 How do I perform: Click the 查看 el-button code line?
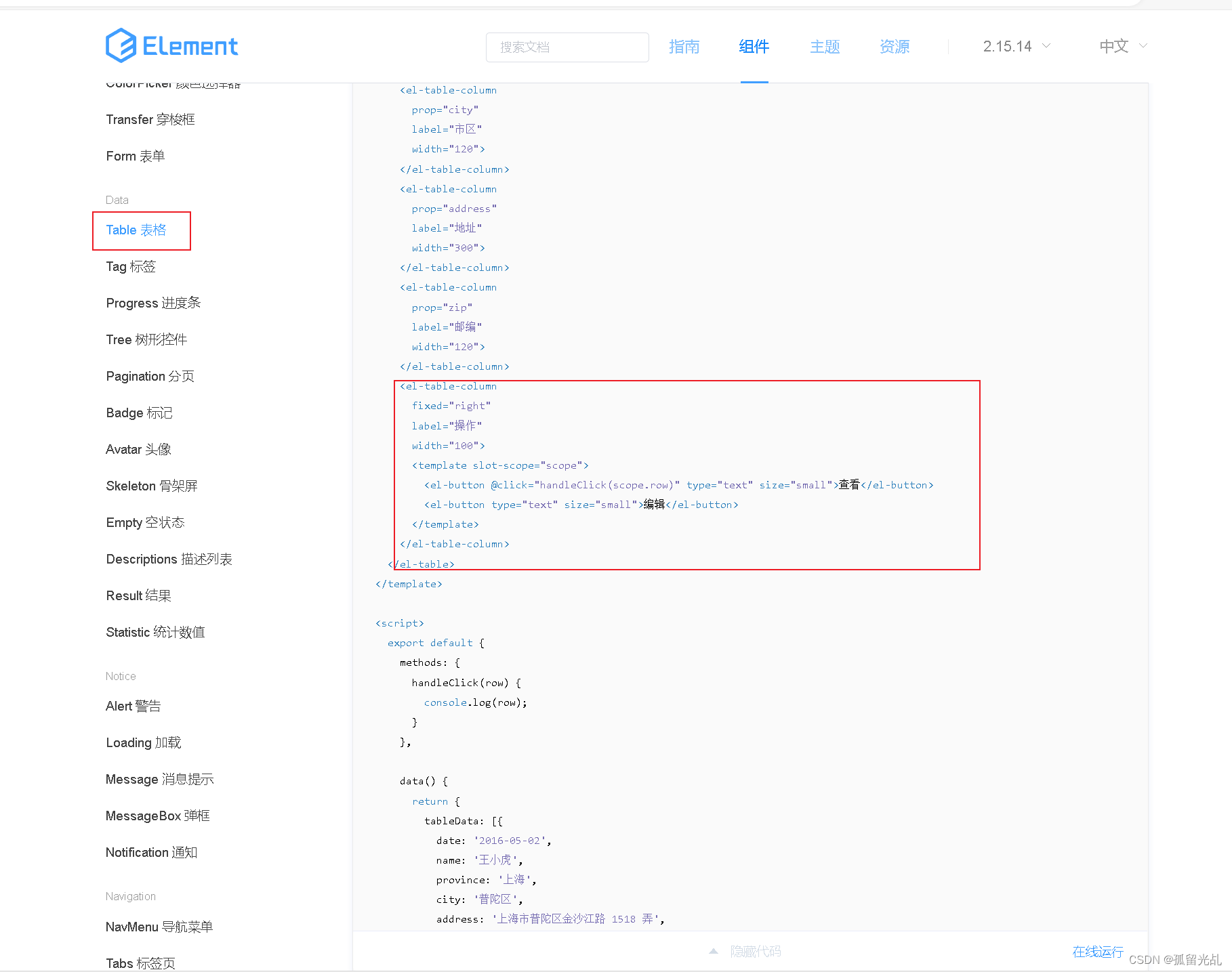click(678, 485)
